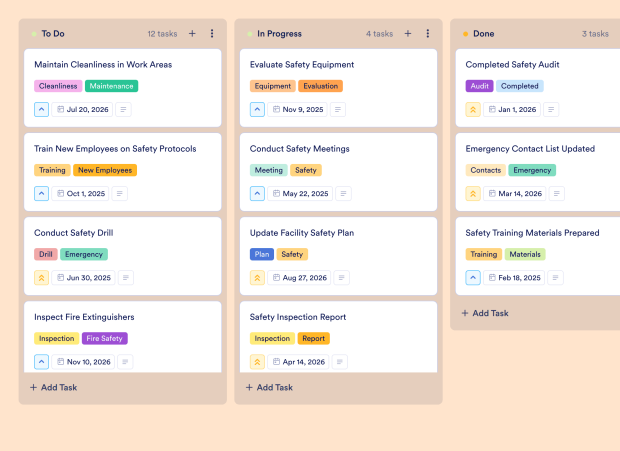Click priority icon on Conduct Safety Drill card
Viewport: 620px width, 451px height.
pyautogui.click(x=42, y=277)
